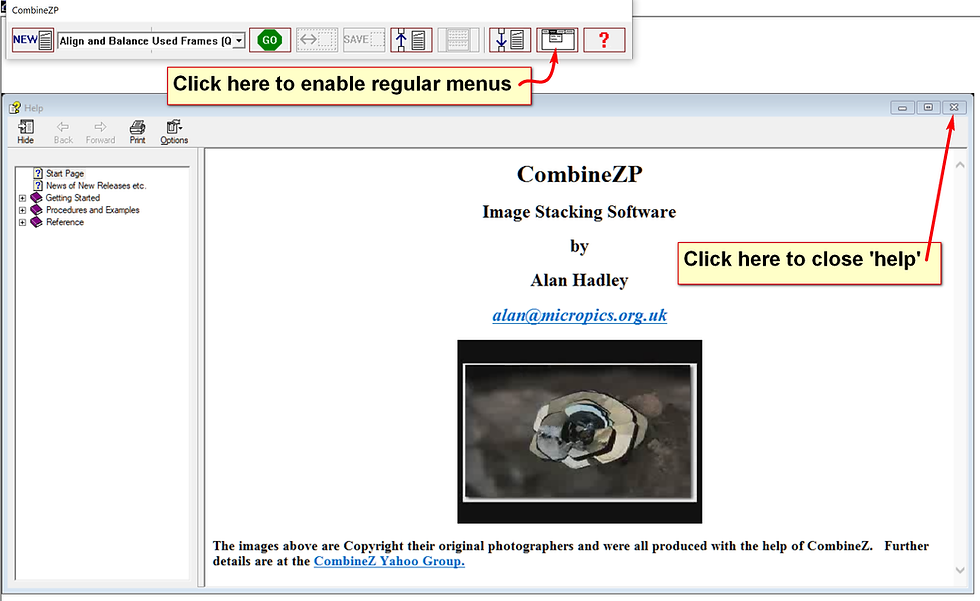This screenshot has width=980, height=601.
Task: Open the CombineZ Yahoo Group link
Action: (x=389, y=561)
